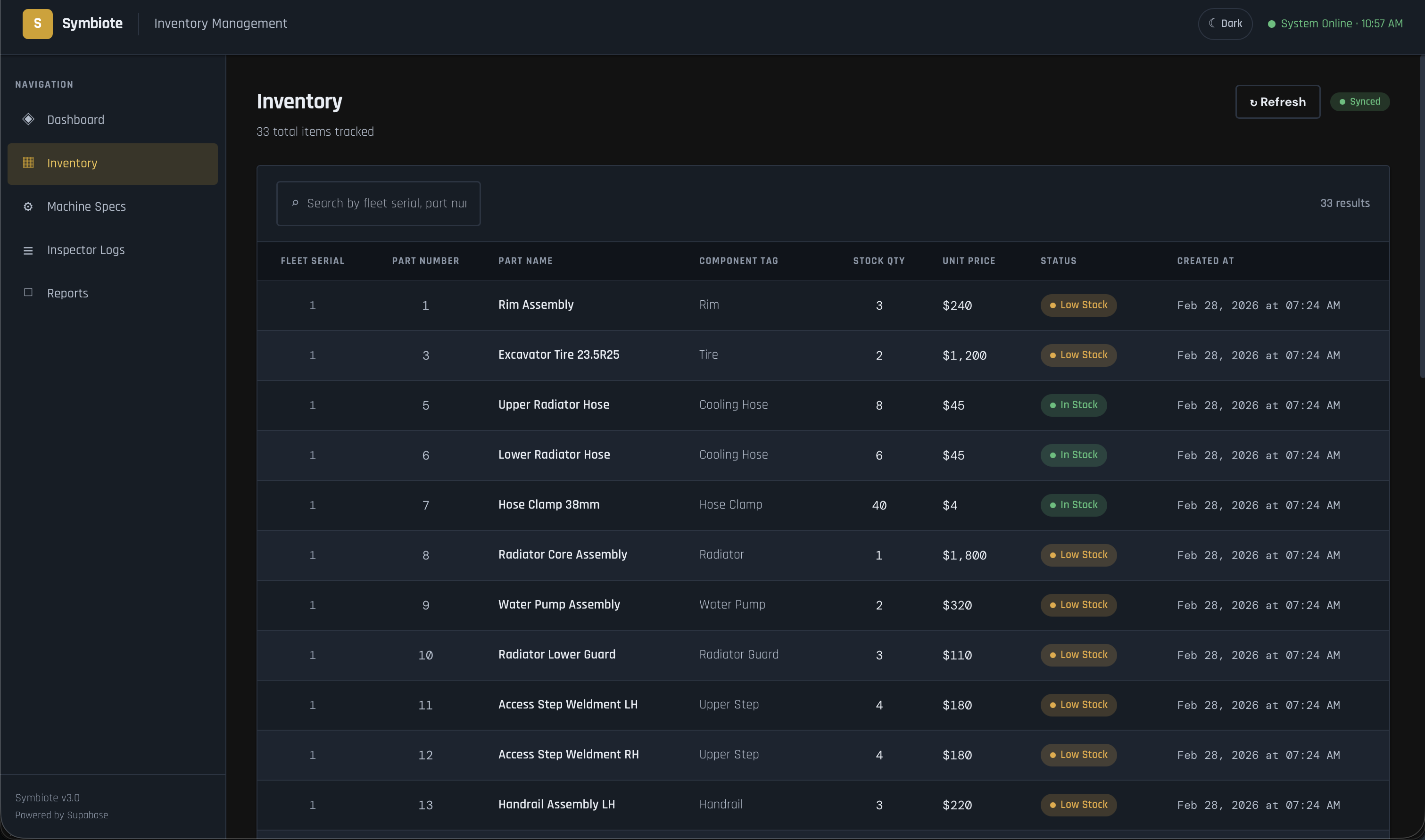1425x840 pixels.
Task: Click the Reports square icon
Action: (28, 293)
